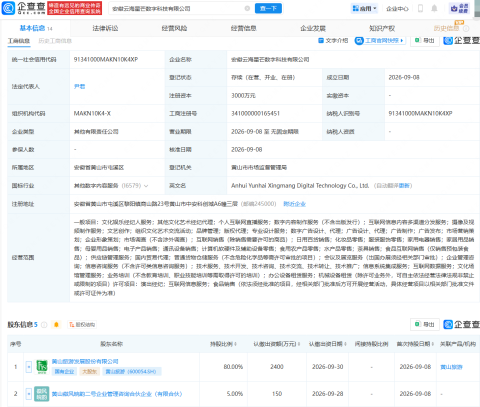This screenshot has width=480, height=407.
Task: Click shareholding ratio 80.00%
Action: point(233,367)
